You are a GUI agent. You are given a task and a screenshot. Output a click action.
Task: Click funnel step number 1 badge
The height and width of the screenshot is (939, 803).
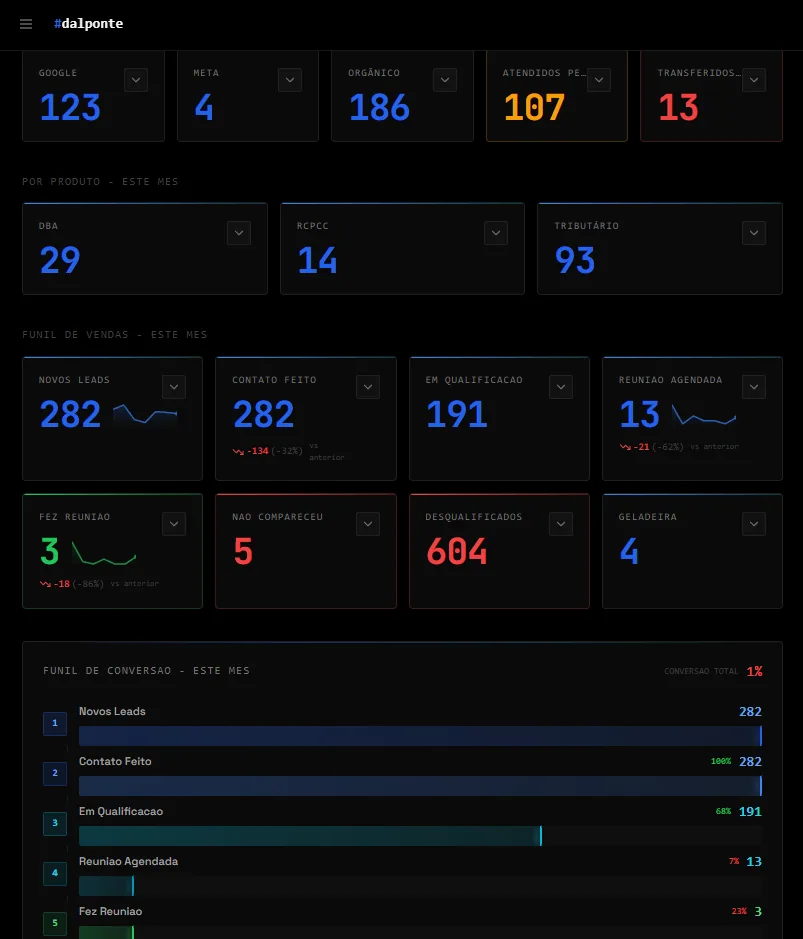click(55, 723)
